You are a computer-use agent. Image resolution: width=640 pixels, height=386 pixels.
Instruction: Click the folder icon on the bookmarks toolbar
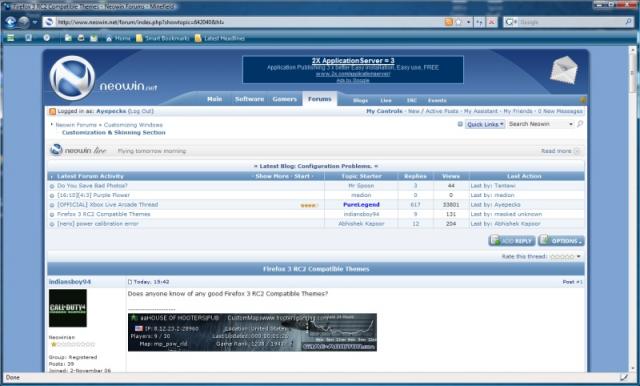[x=68, y=38]
